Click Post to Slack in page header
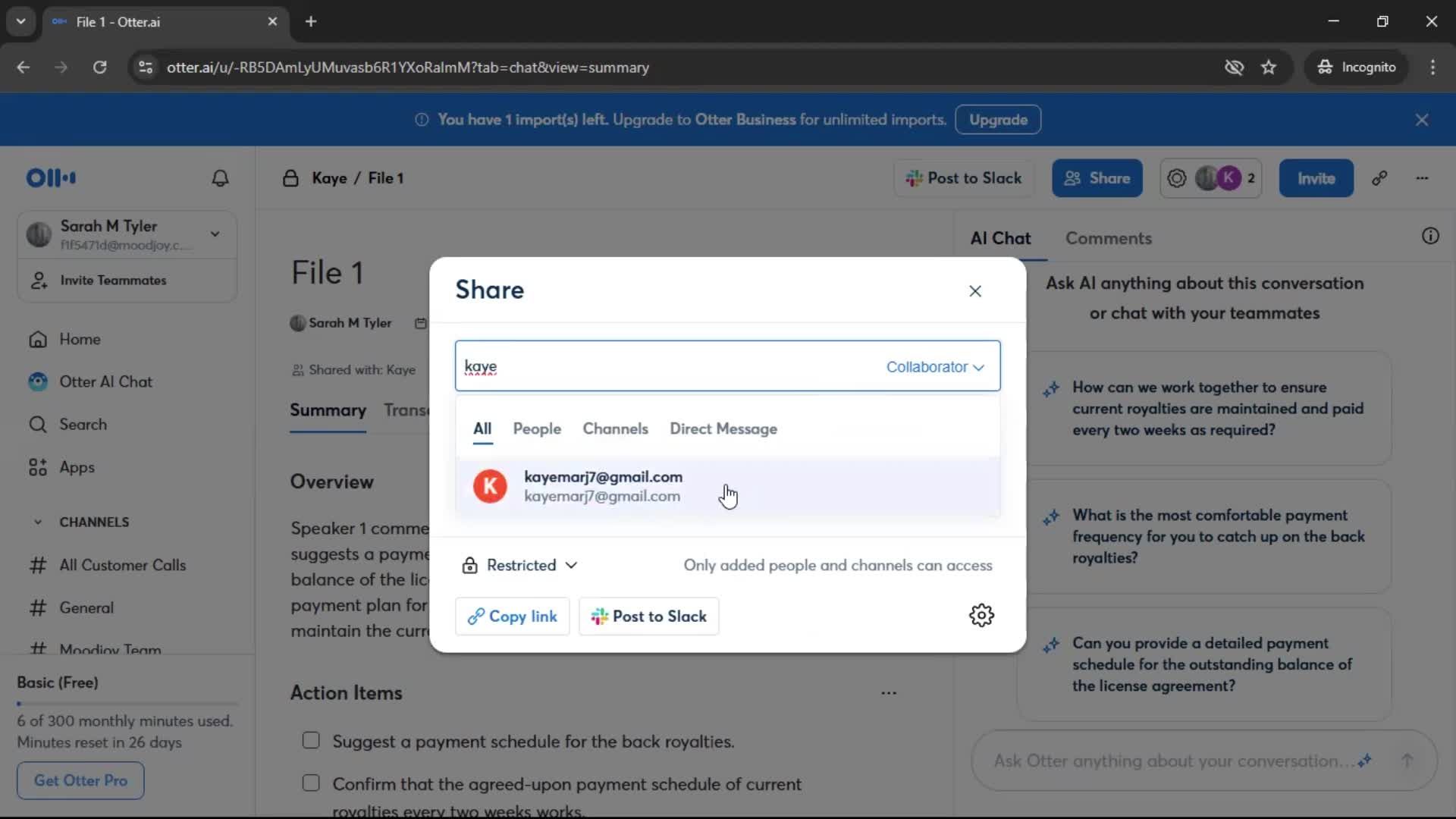Viewport: 1456px width, 819px height. click(964, 178)
